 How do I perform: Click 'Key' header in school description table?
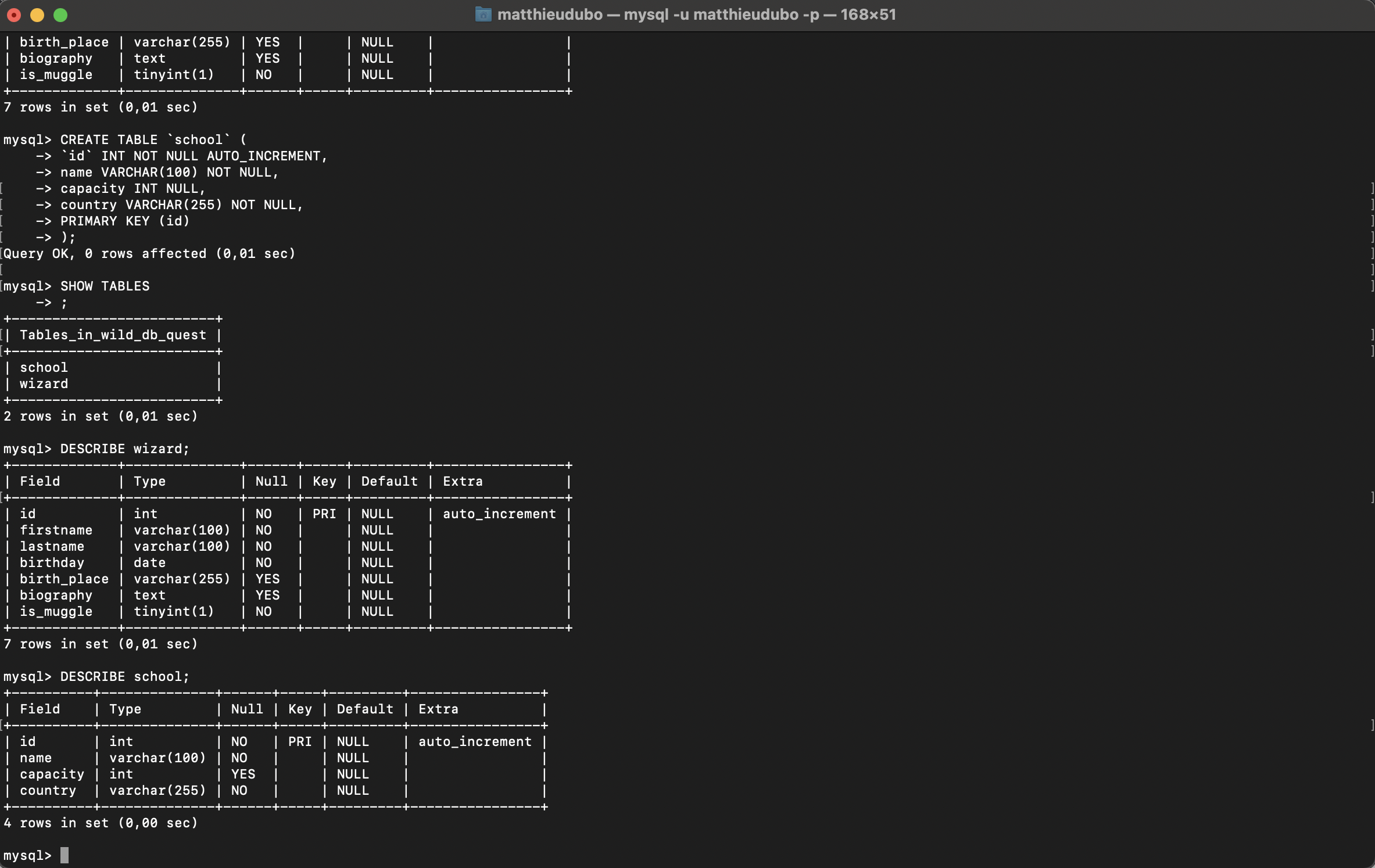(x=300, y=709)
